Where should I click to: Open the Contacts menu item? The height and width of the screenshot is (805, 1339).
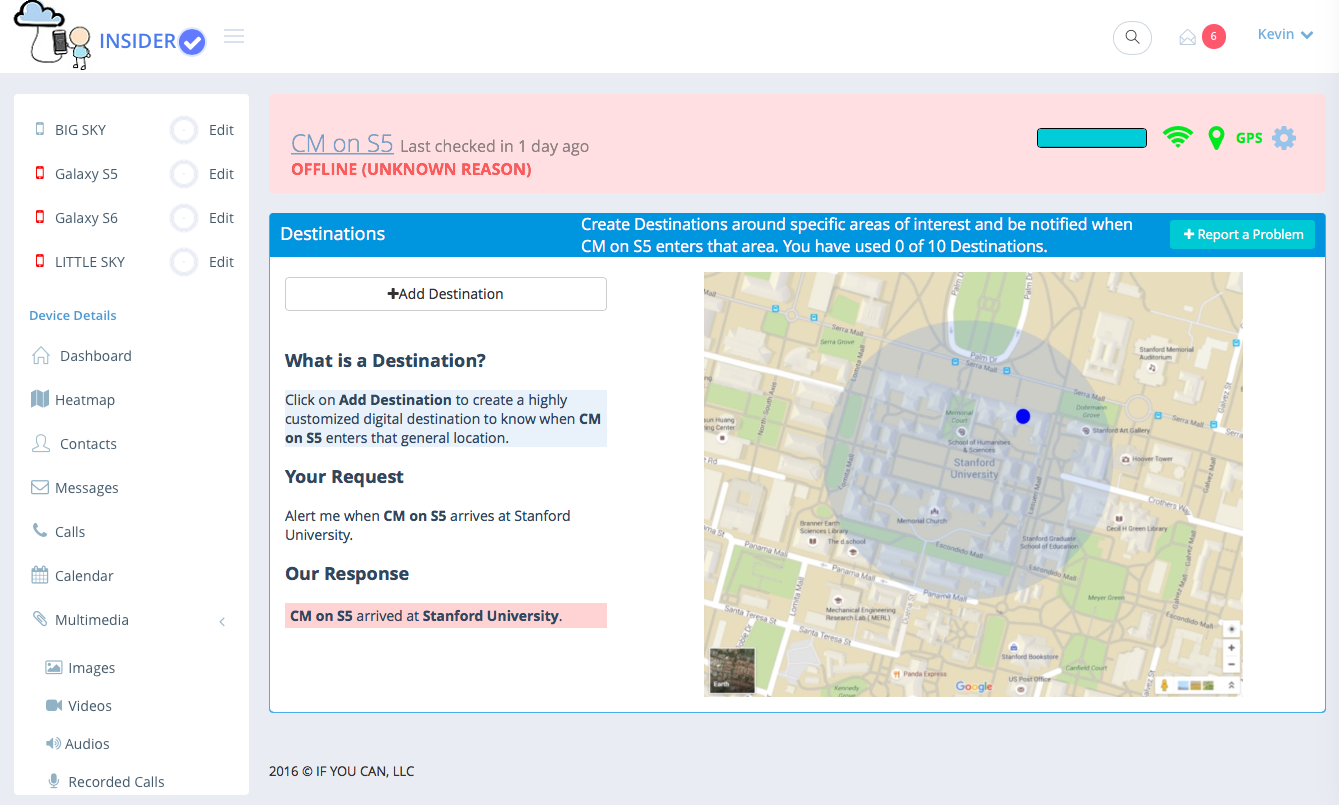tap(88, 443)
